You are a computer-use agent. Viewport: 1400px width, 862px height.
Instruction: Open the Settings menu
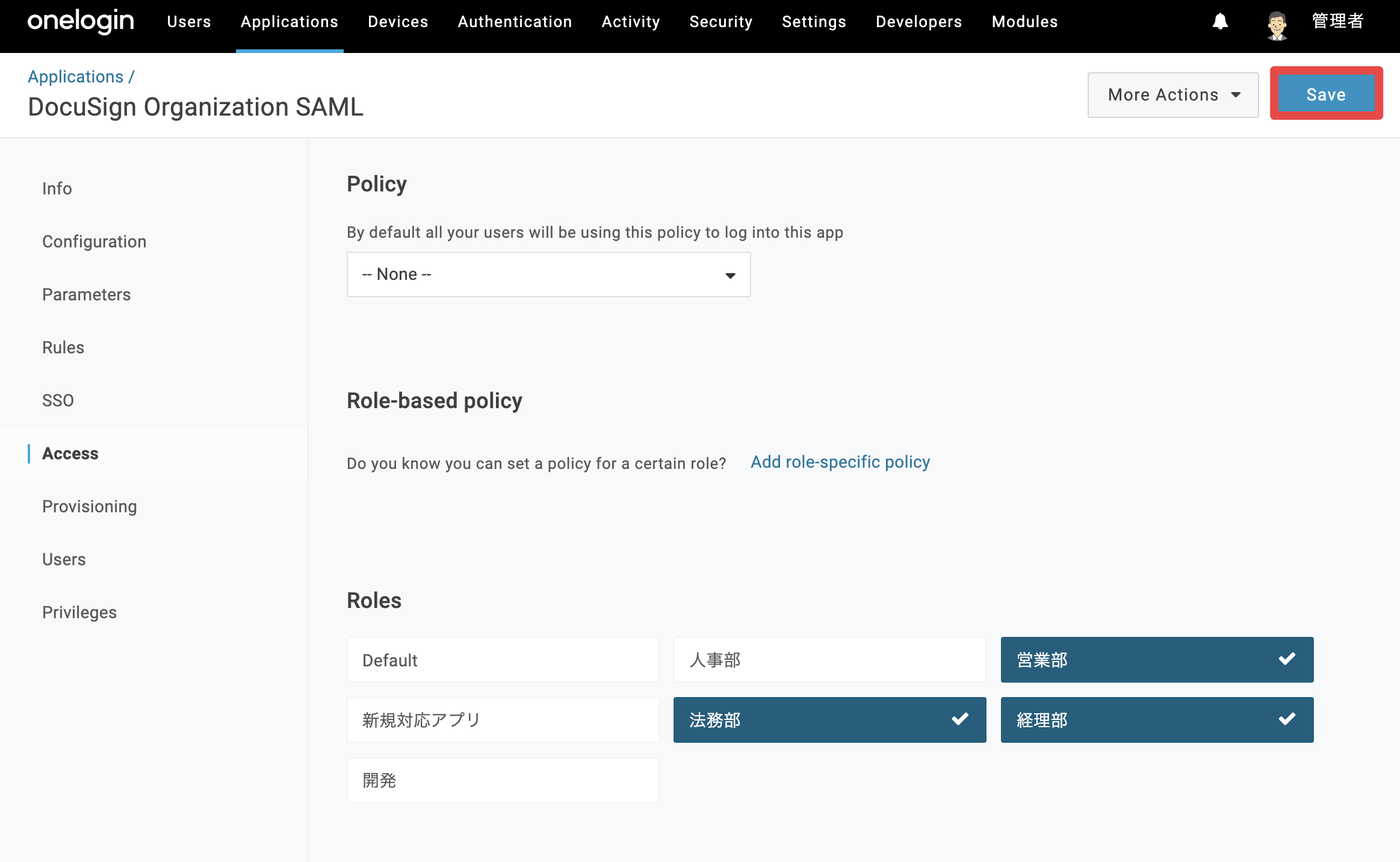pyautogui.click(x=814, y=22)
